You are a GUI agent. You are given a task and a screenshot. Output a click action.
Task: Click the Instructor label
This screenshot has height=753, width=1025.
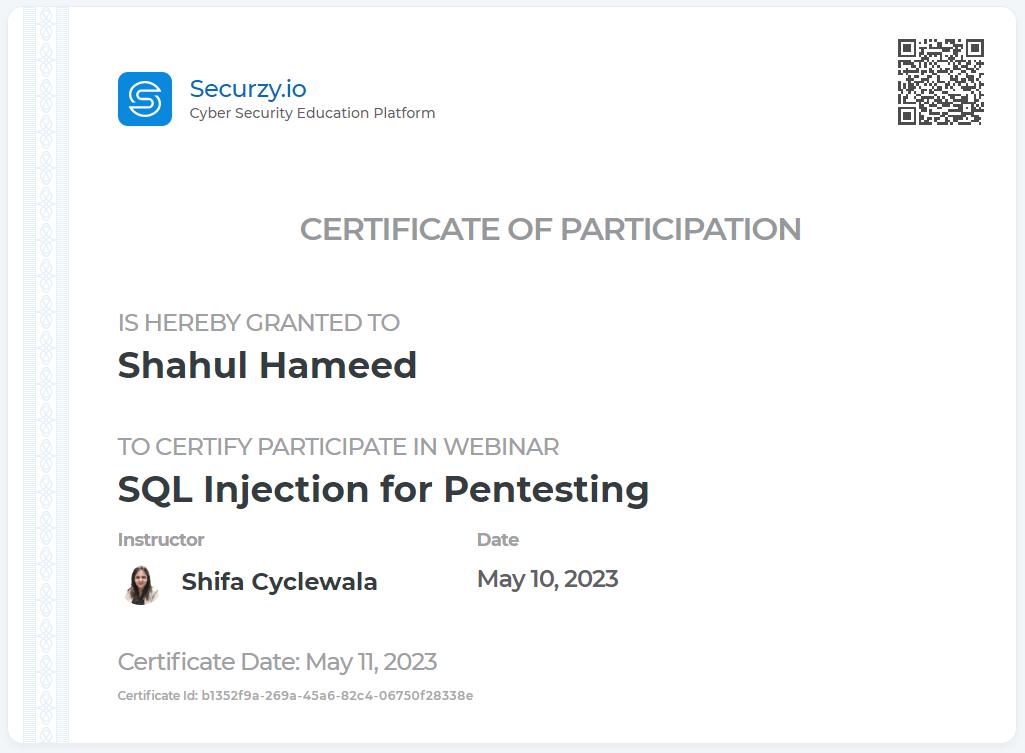161,540
